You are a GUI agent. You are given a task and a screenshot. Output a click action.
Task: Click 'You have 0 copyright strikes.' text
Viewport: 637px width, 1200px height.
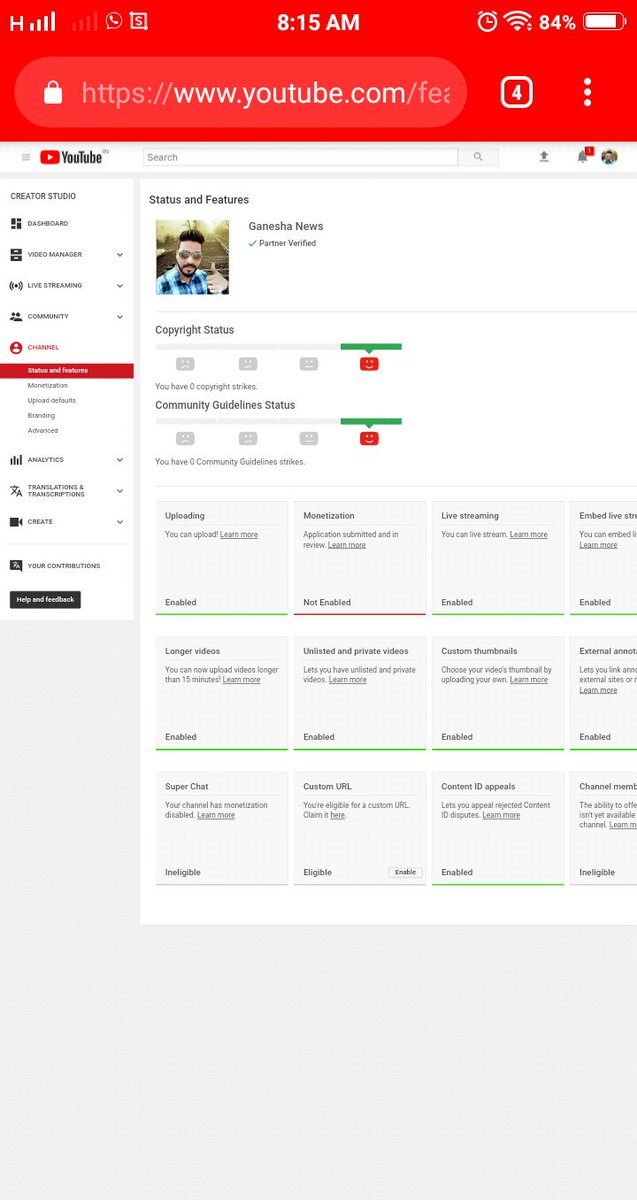206,386
